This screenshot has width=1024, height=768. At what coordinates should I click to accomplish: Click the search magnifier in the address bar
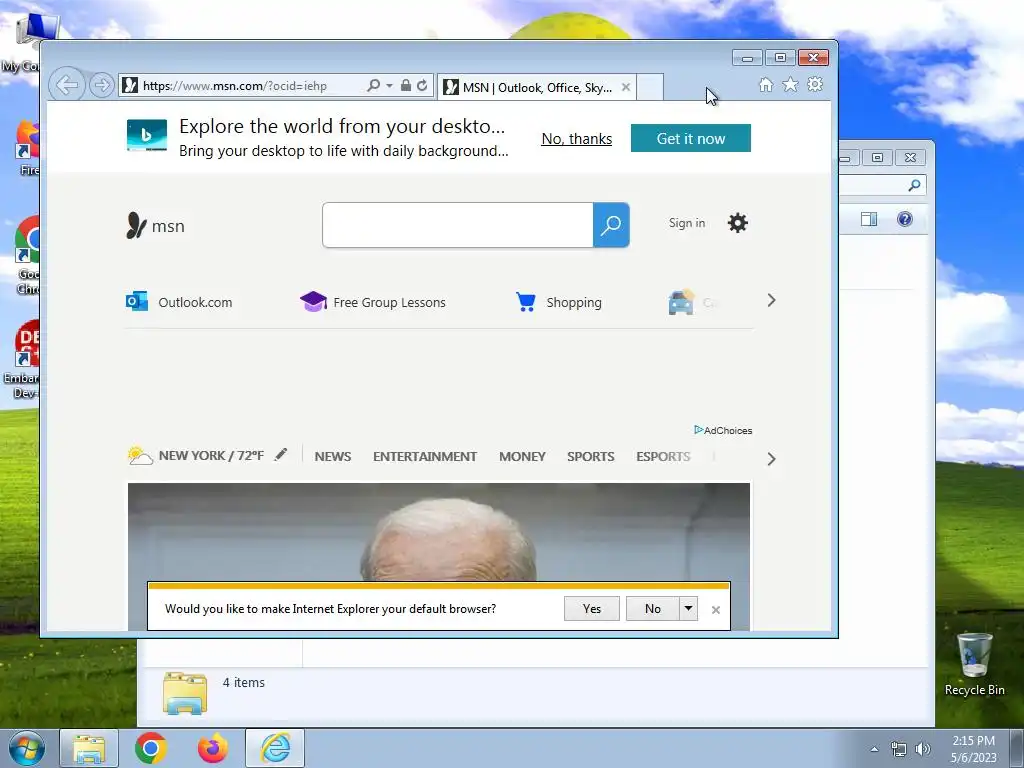point(374,86)
